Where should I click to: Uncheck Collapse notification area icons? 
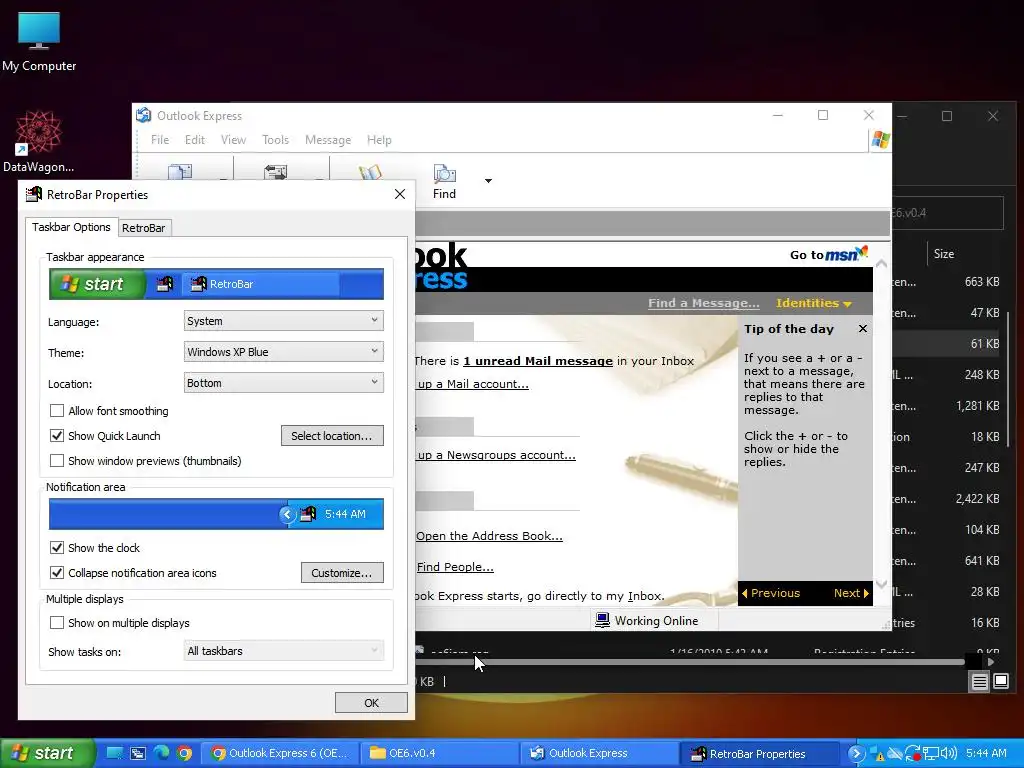point(57,573)
